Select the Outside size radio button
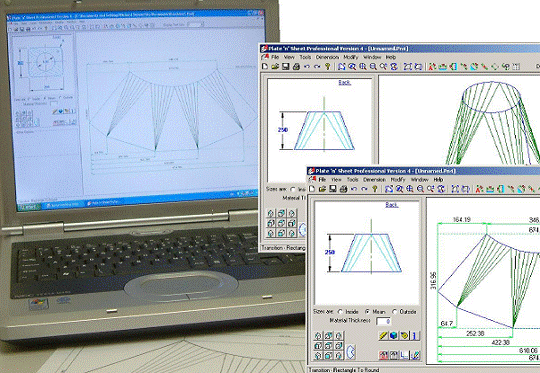Image resolution: width=540 pixels, height=373 pixels. (395, 312)
